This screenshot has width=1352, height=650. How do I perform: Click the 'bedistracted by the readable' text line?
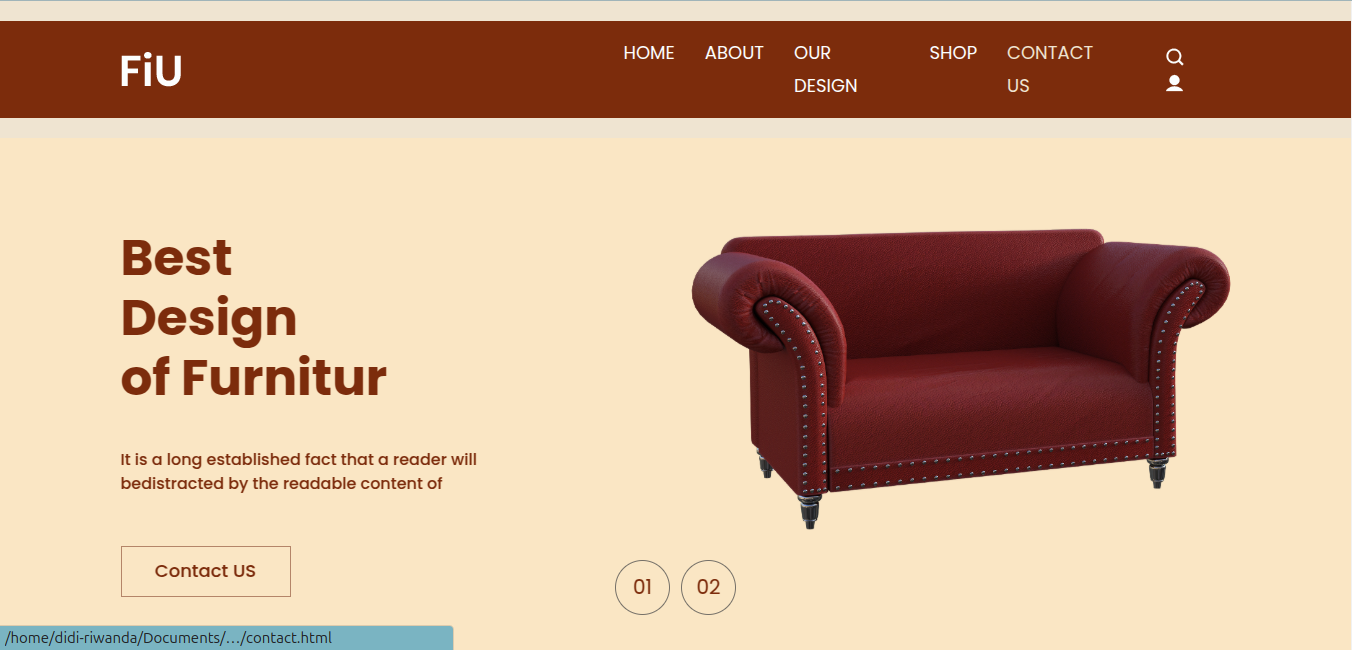pyautogui.click(x=281, y=484)
